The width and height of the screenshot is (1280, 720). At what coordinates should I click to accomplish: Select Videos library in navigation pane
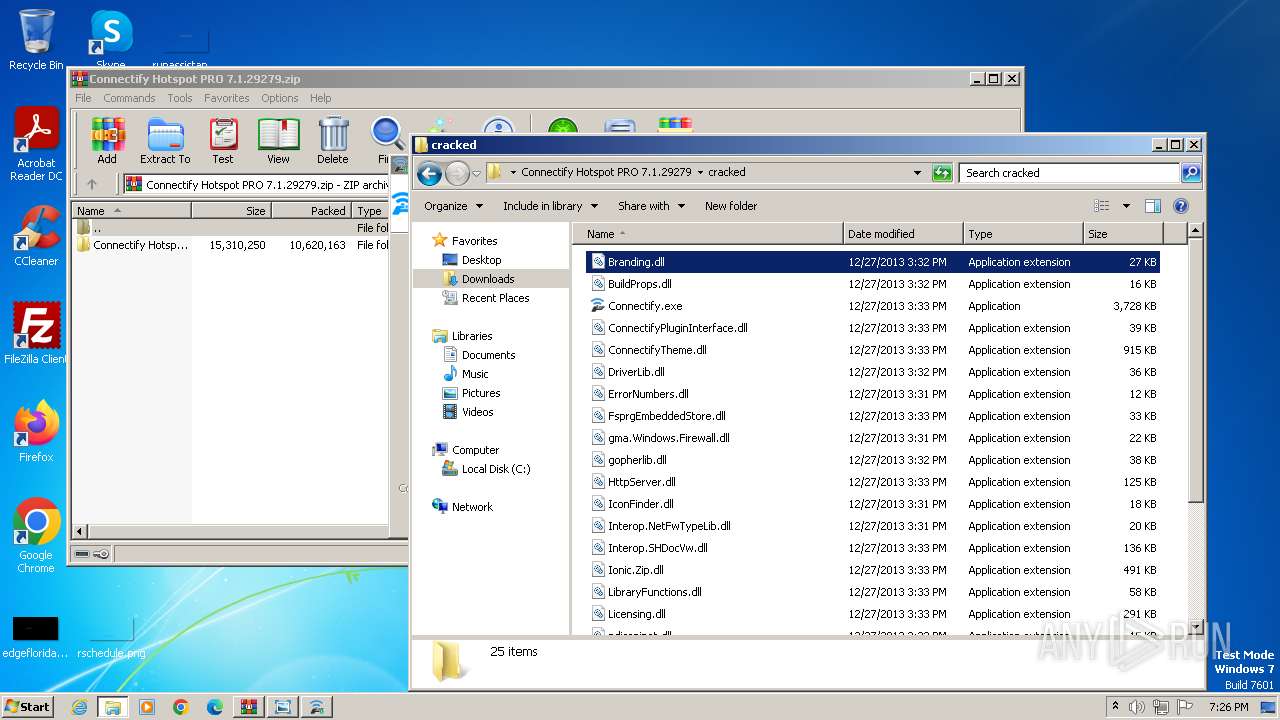click(477, 412)
